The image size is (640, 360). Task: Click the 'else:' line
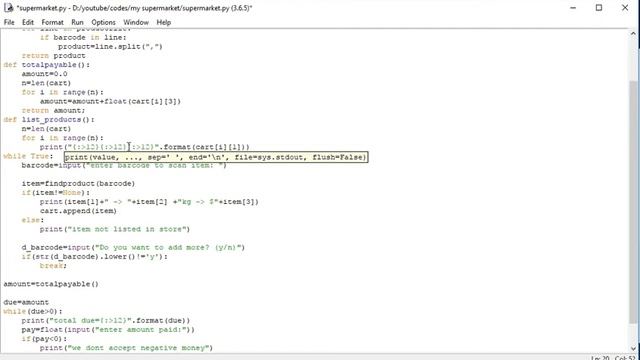click(33, 220)
